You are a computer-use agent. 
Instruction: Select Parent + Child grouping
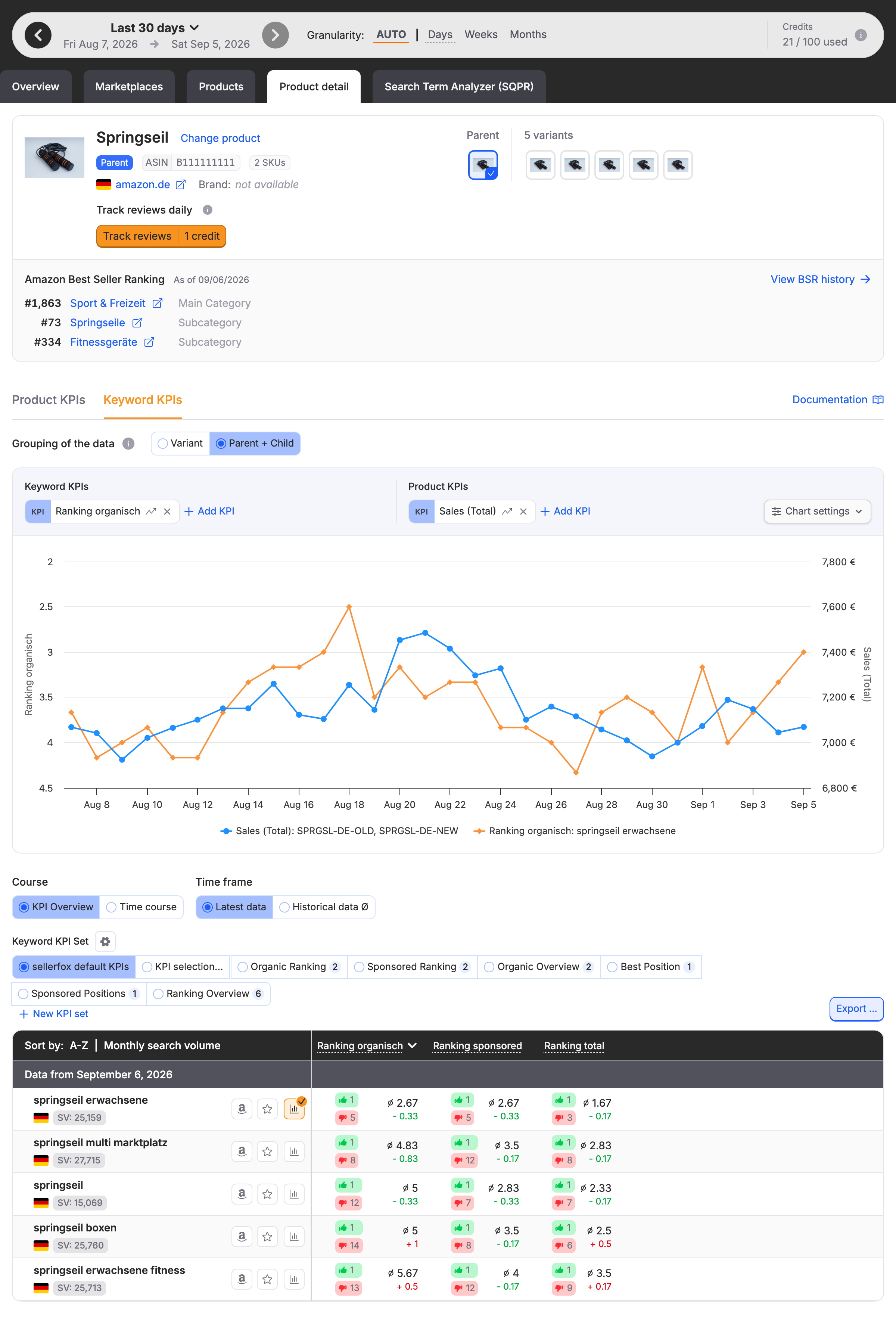[x=255, y=444]
